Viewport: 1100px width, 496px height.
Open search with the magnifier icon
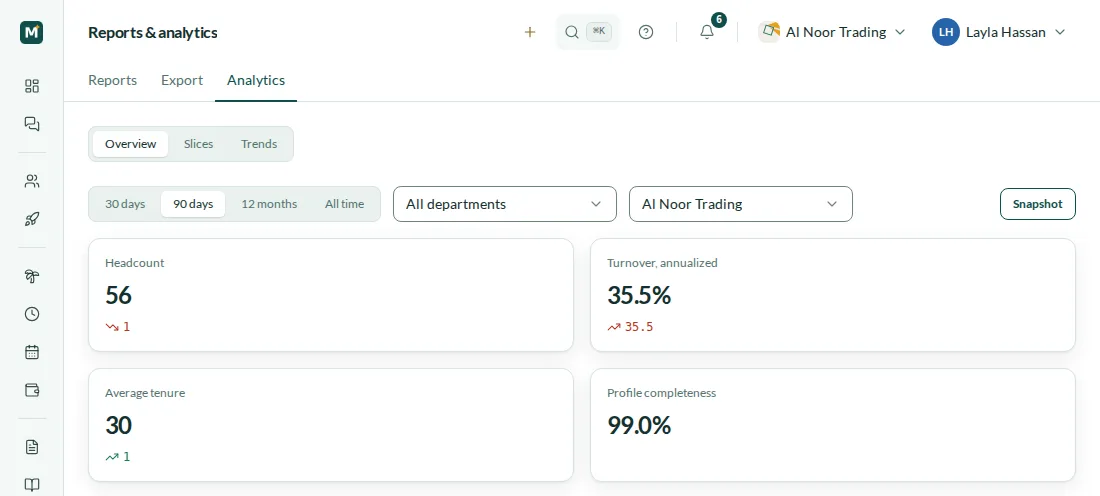pos(572,32)
